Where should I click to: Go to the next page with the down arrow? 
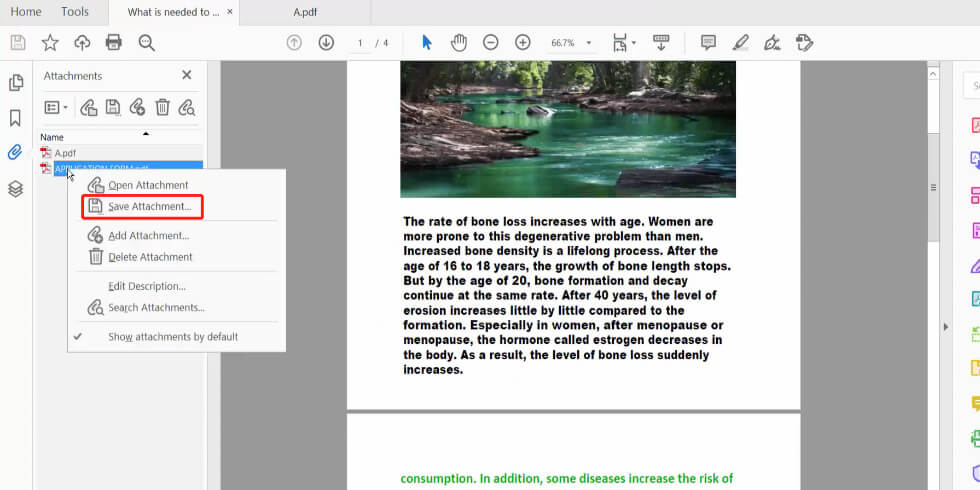click(326, 42)
